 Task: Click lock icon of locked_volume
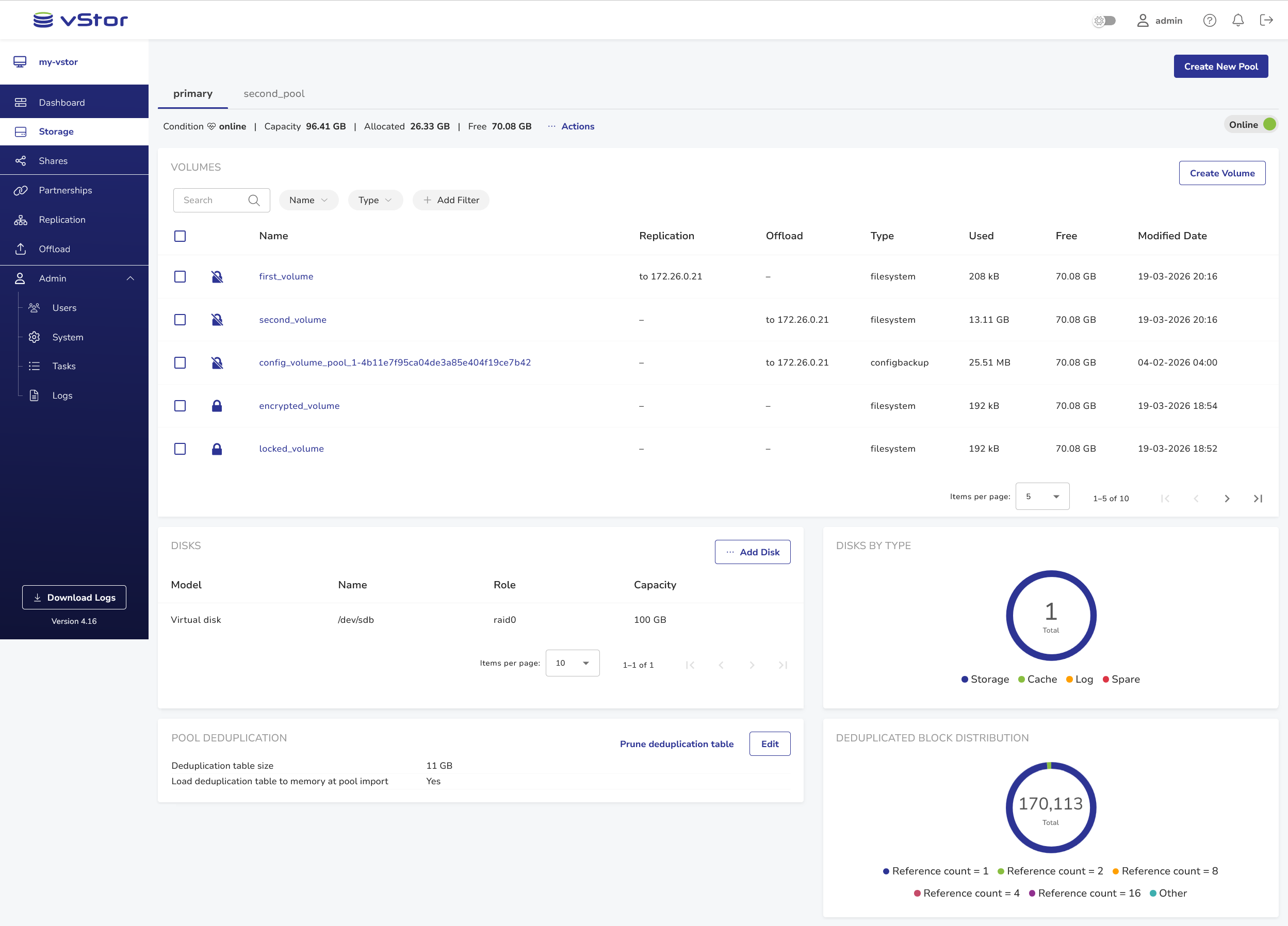[217, 449]
